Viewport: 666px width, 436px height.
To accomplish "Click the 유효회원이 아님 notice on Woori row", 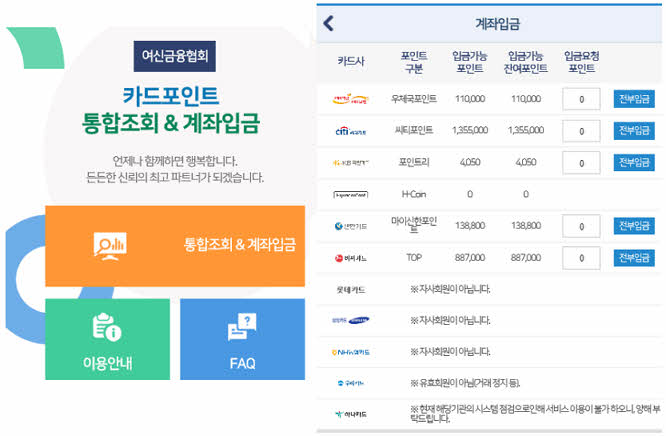I will (x=465, y=383).
